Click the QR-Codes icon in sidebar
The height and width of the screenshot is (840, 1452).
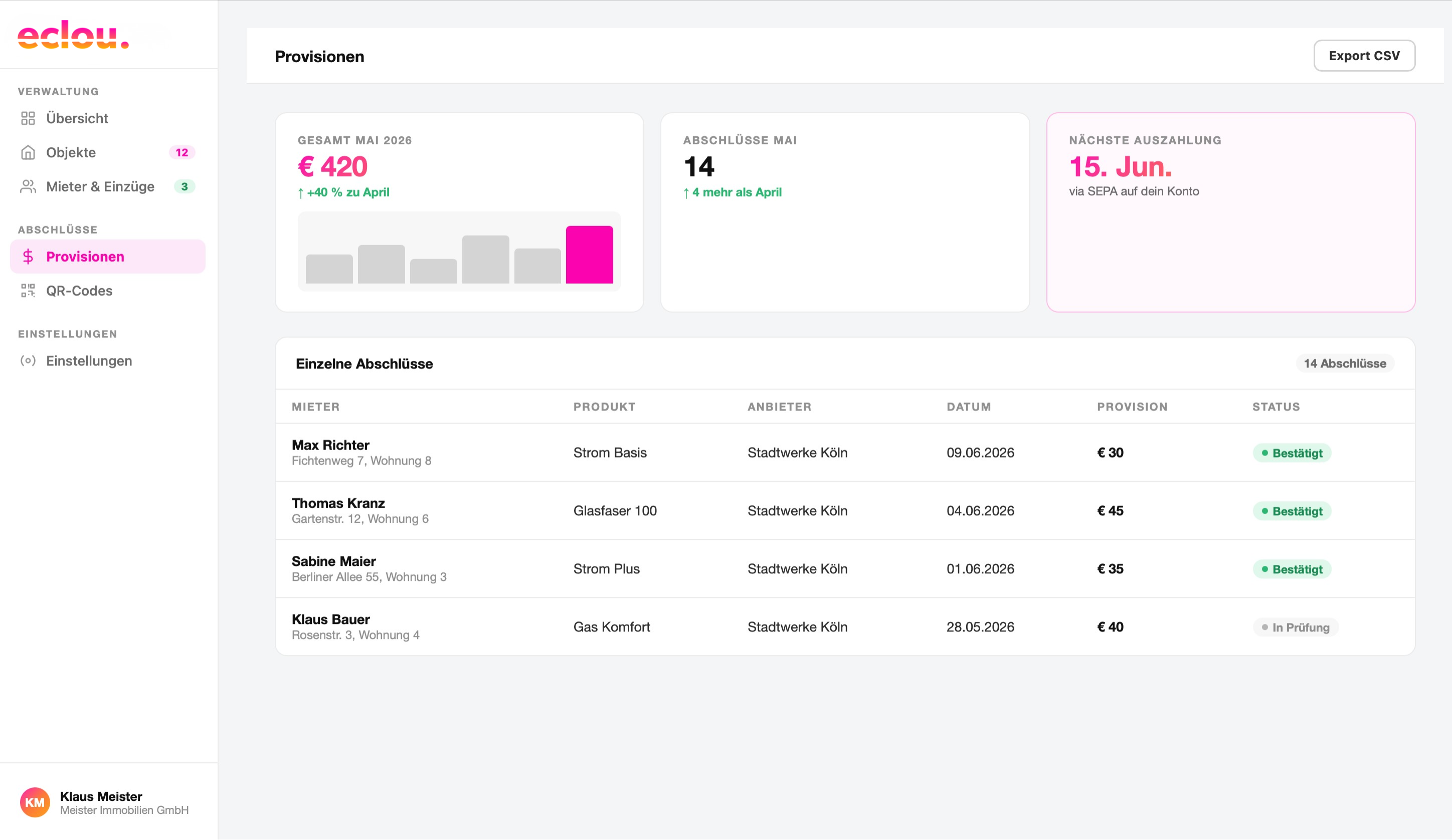click(x=28, y=290)
